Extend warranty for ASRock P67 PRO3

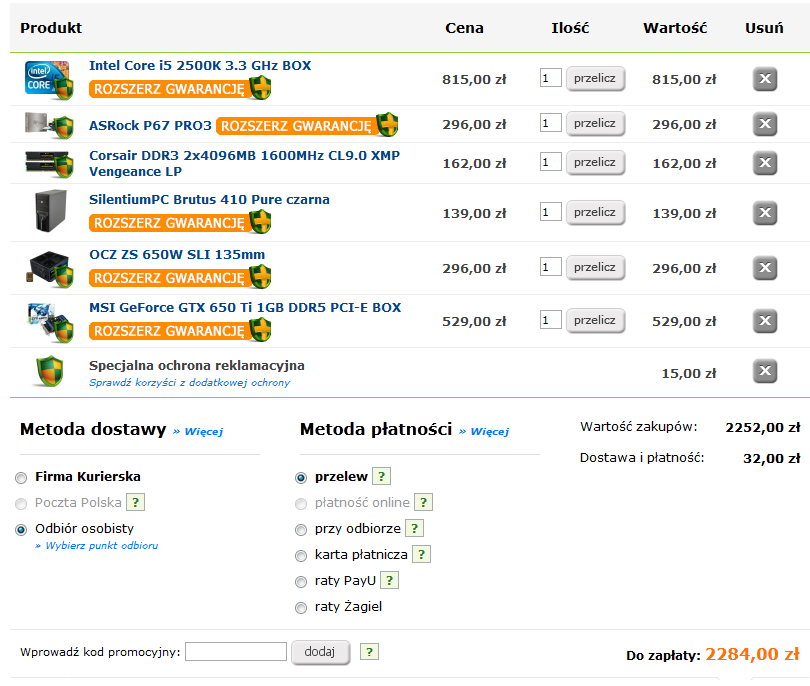(x=307, y=126)
